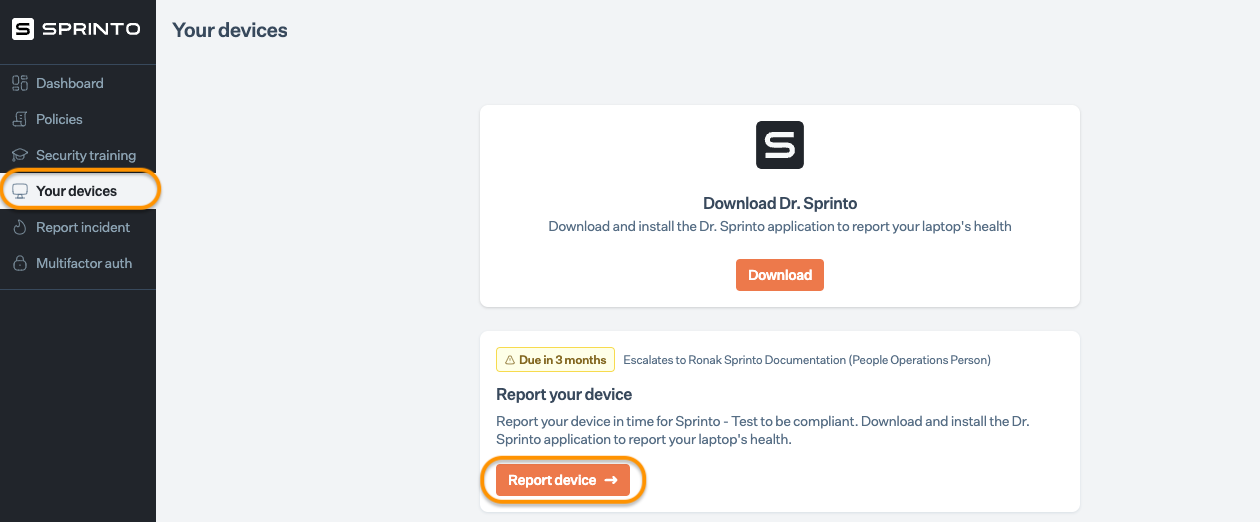The height and width of the screenshot is (522, 1260).
Task: Click the SPRINTO wordmark text
Action: (91, 29)
